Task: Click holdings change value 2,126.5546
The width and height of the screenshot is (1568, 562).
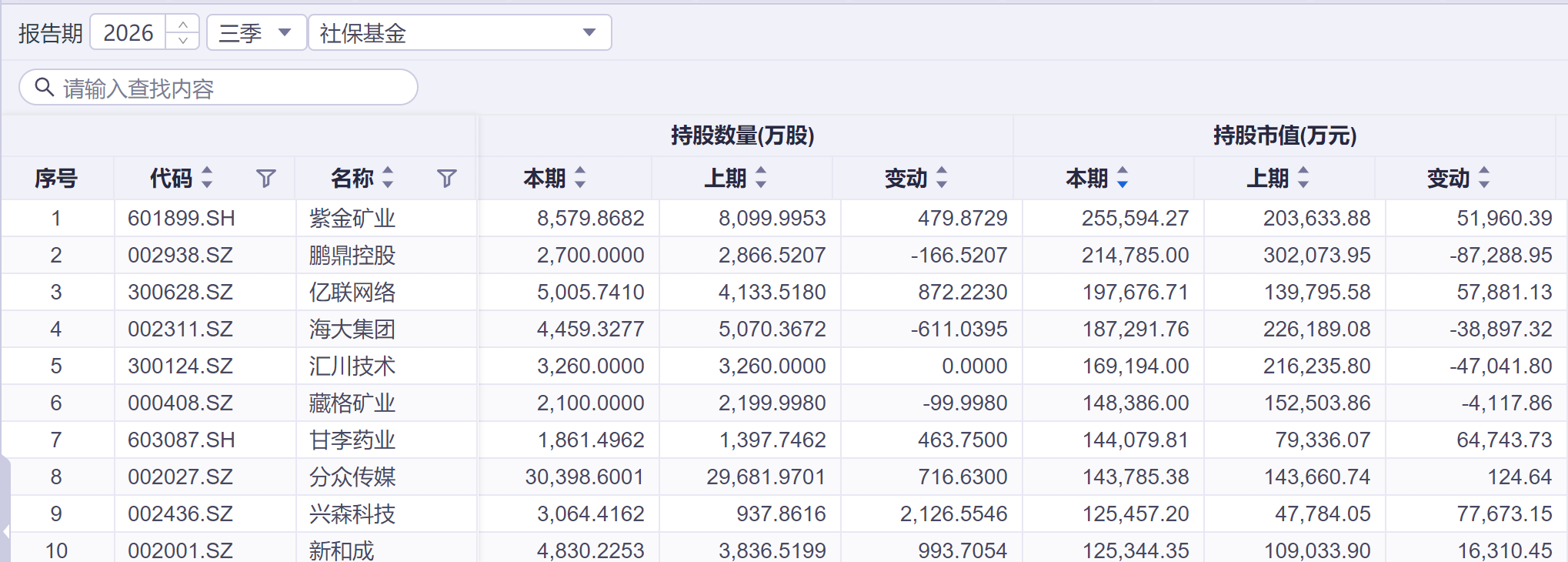Action: pos(954,514)
